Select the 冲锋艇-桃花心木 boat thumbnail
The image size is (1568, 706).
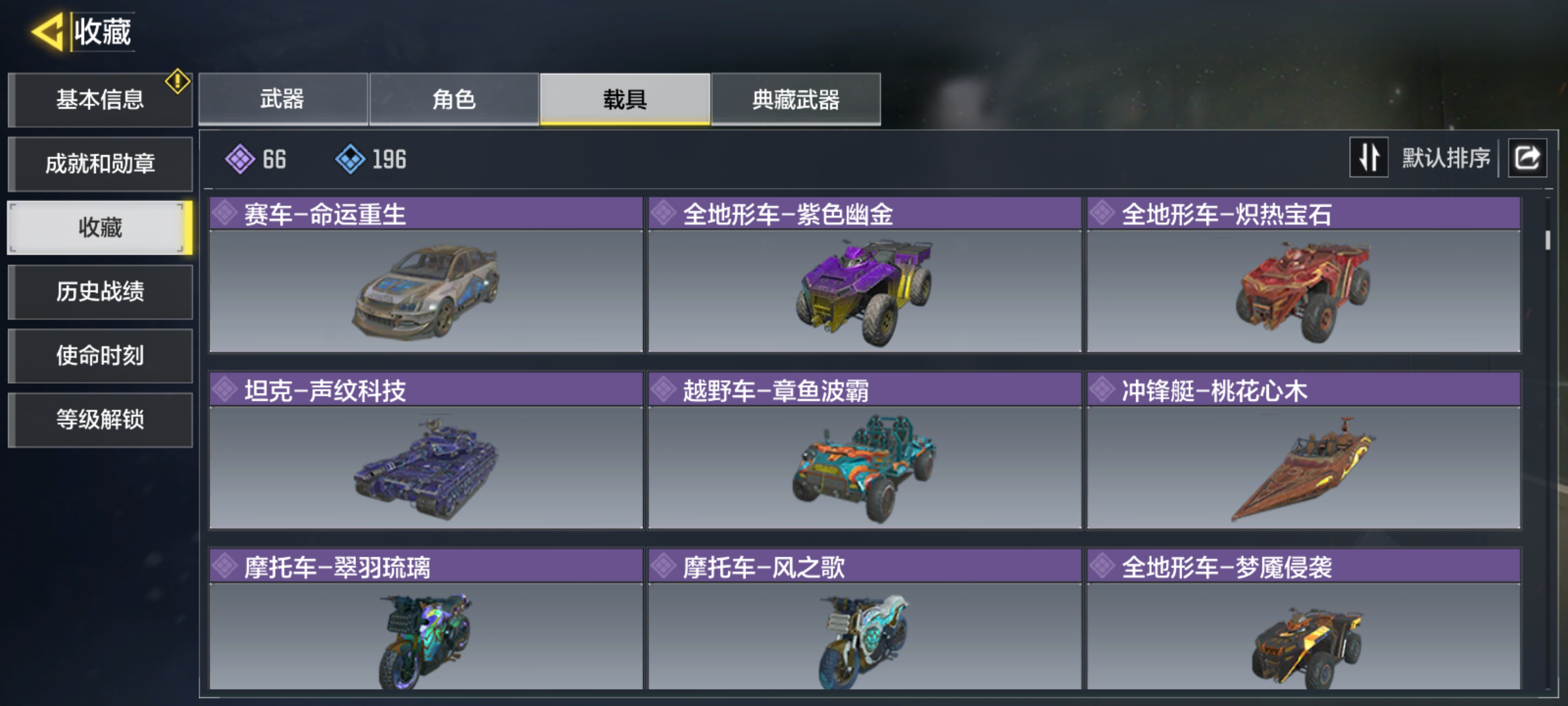(x=1303, y=468)
